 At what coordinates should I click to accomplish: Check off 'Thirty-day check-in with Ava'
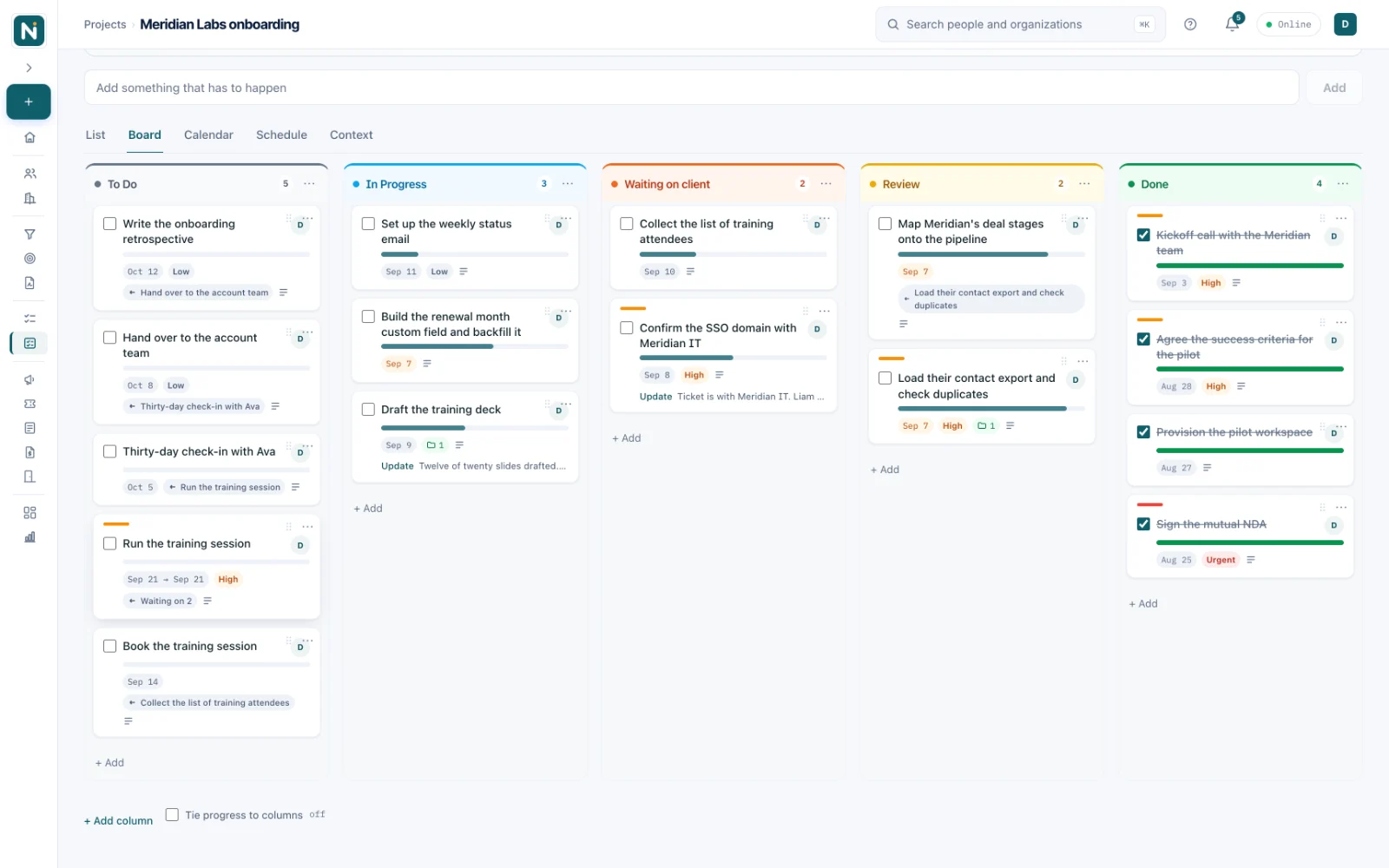pos(110,451)
